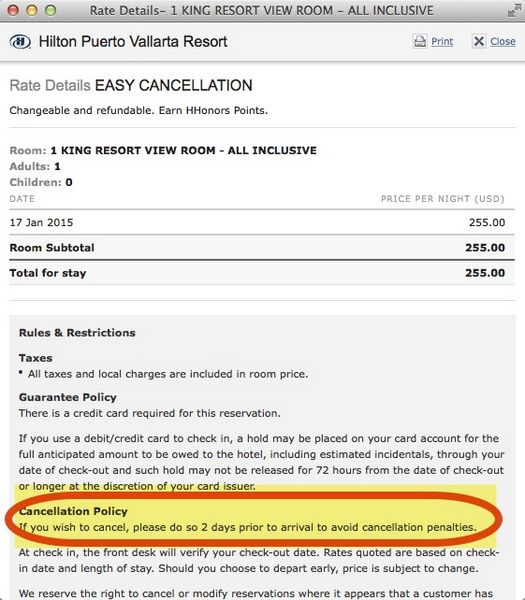The image size is (525, 600).
Task: Click the Taxes section heading
Action: click(x=36, y=358)
